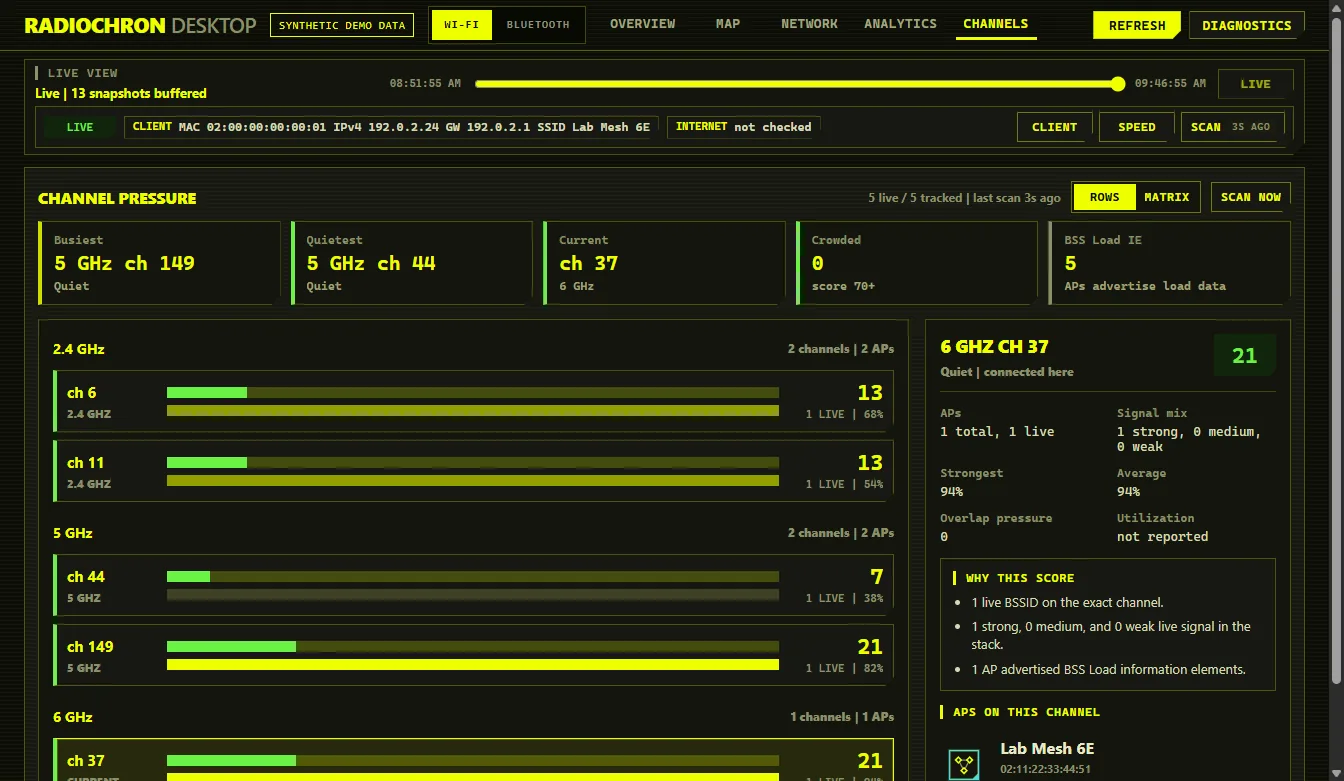
Task: Go to the Network tab
Action: (x=809, y=24)
